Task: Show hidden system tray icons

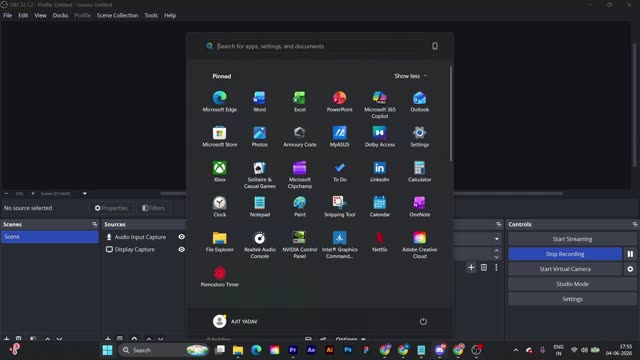Action: click(516, 350)
